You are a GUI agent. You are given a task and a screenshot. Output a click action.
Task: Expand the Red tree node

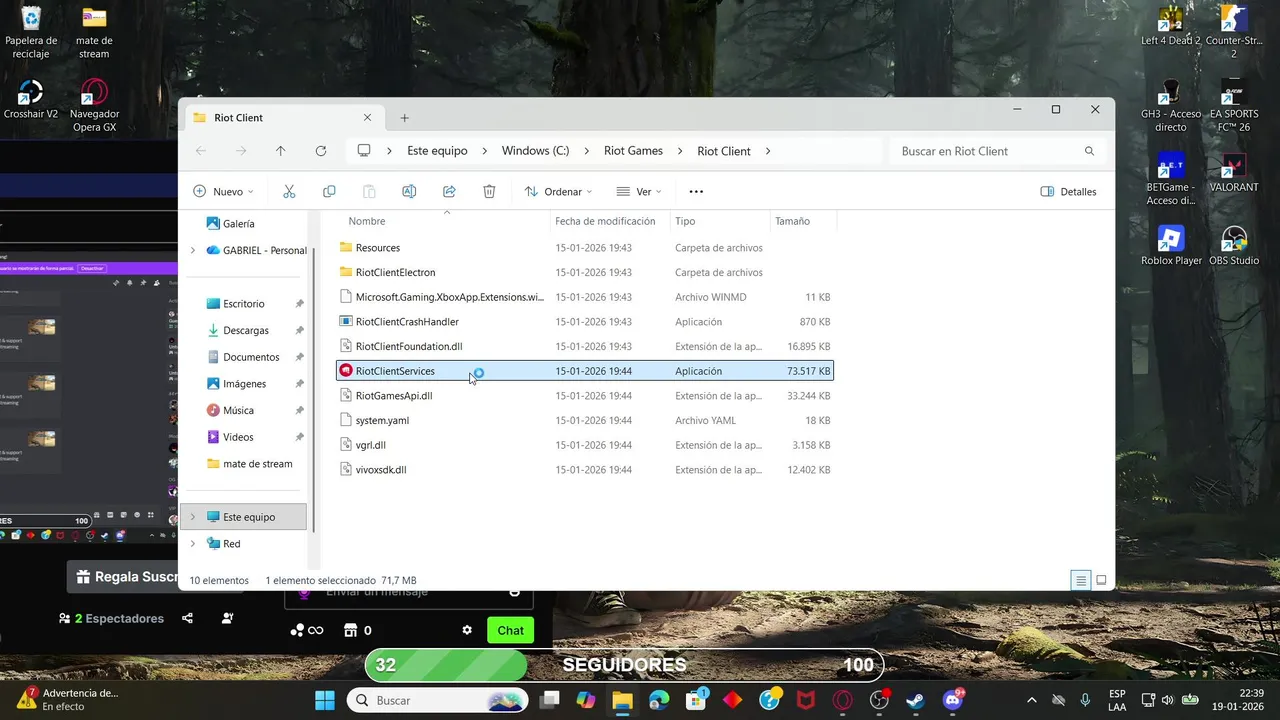tap(193, 544)
